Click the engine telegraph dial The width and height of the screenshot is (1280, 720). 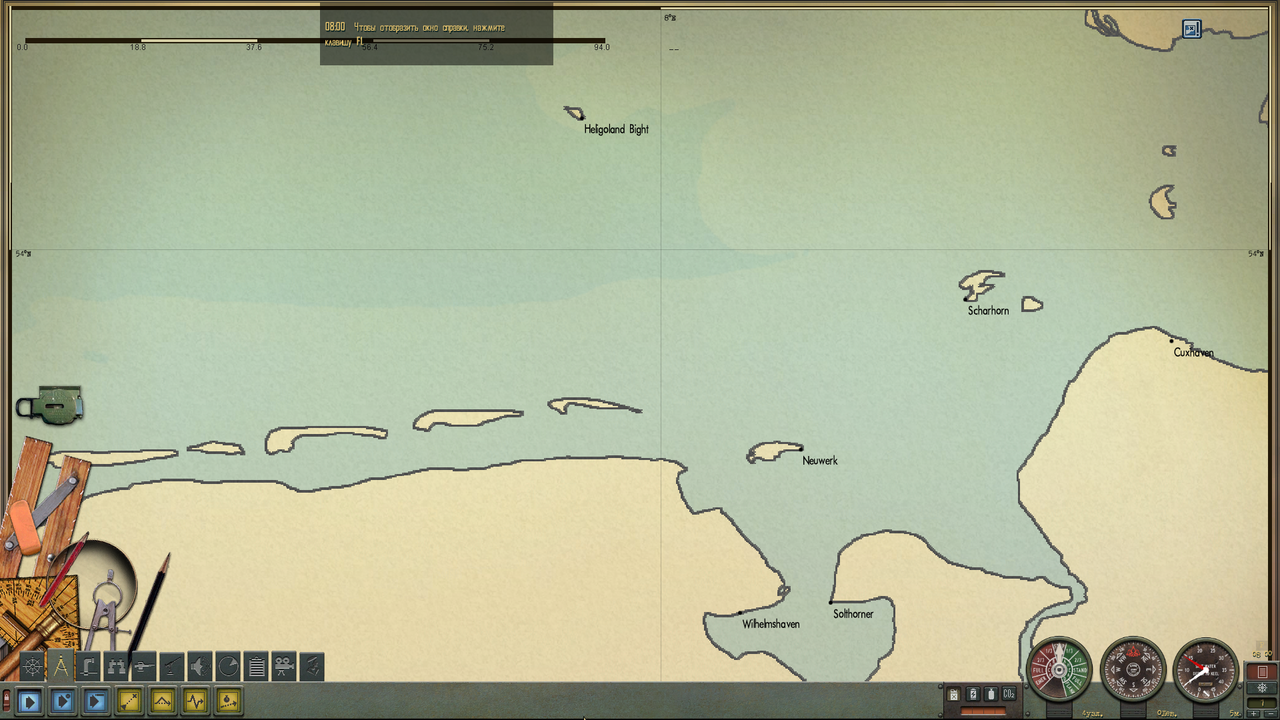click(1058, 670)
